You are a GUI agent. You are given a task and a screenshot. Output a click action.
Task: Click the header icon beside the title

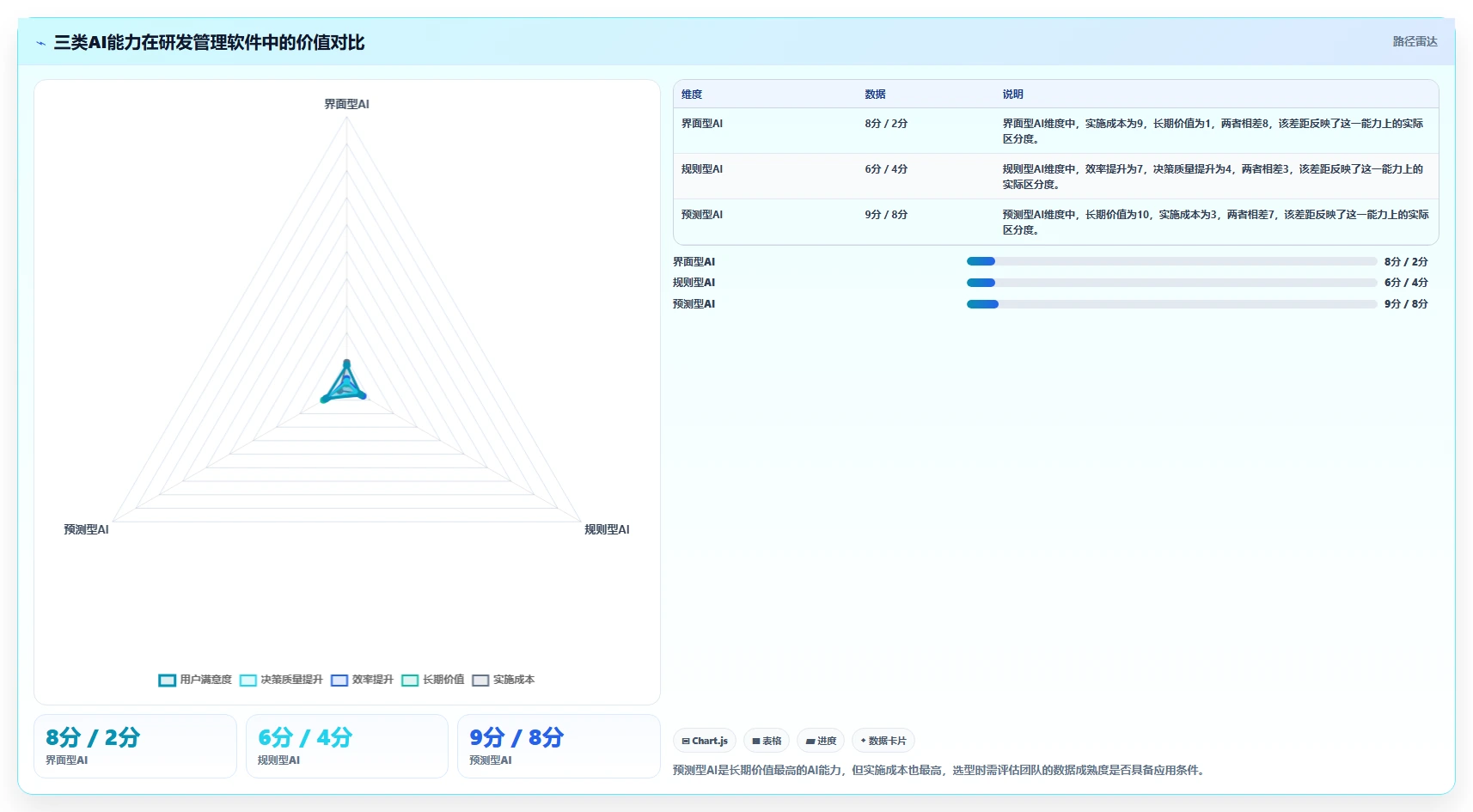(40, 43)
